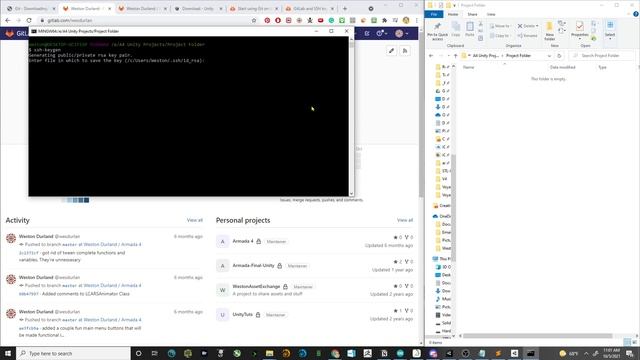This screenshot has height=360, width=640.
Task: Click the edit profile pencil icon on GitLab
Action: (391, 51)
